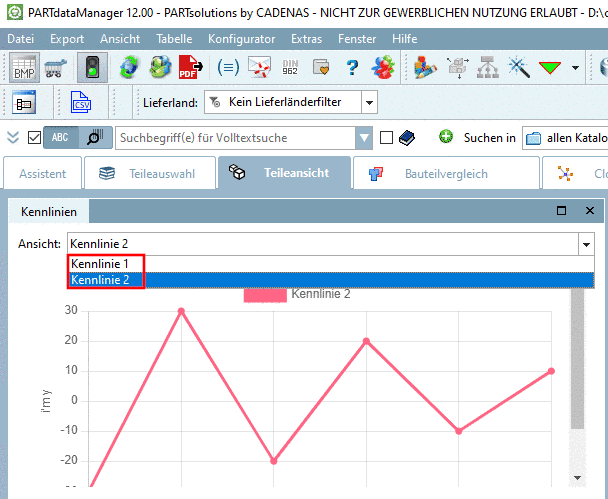Click the chart vertical scrollbar thumb
Viewport: 608px width, 499px height.
[577, 359]
